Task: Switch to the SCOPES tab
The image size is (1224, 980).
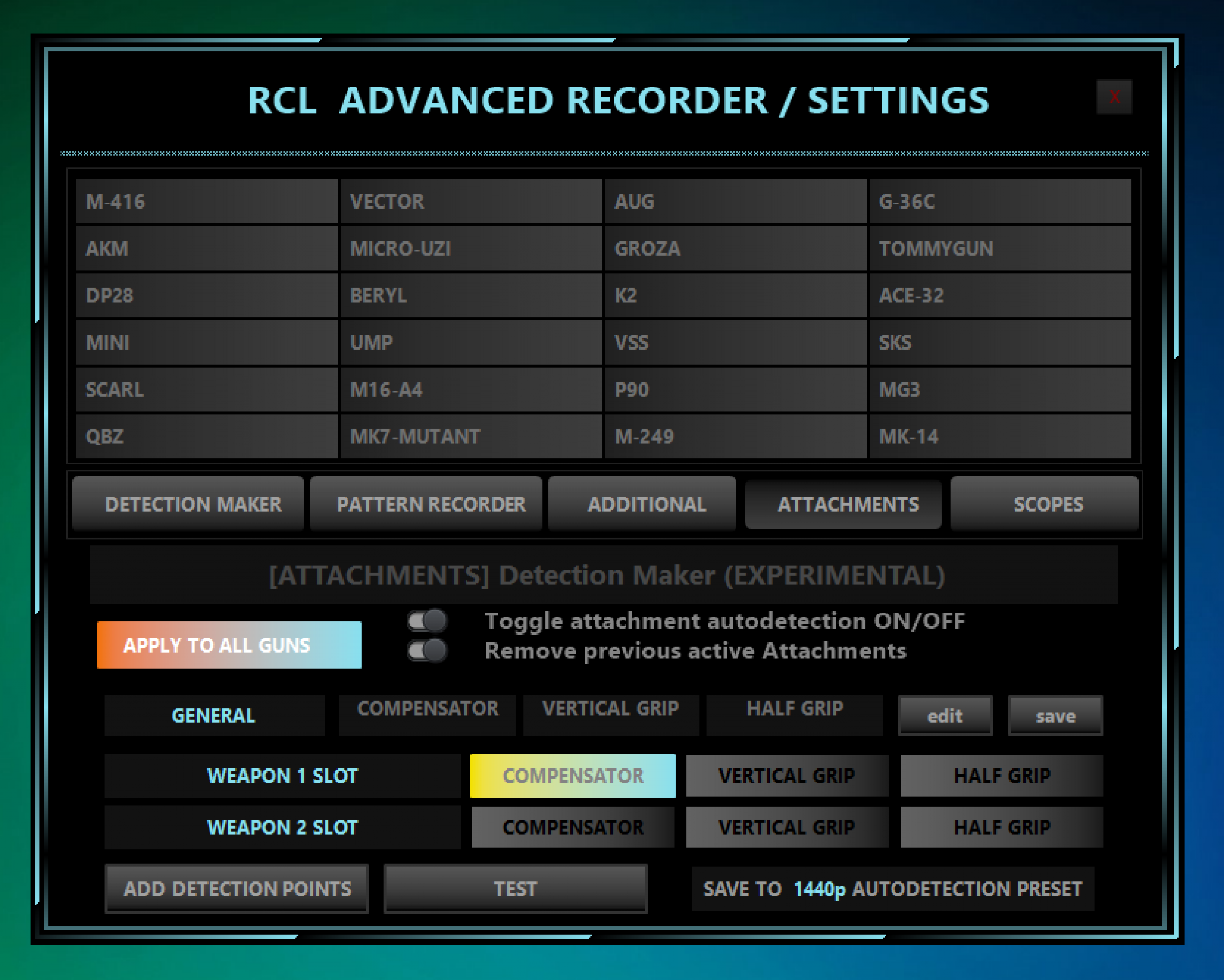Action: (x=1047, y=504)
